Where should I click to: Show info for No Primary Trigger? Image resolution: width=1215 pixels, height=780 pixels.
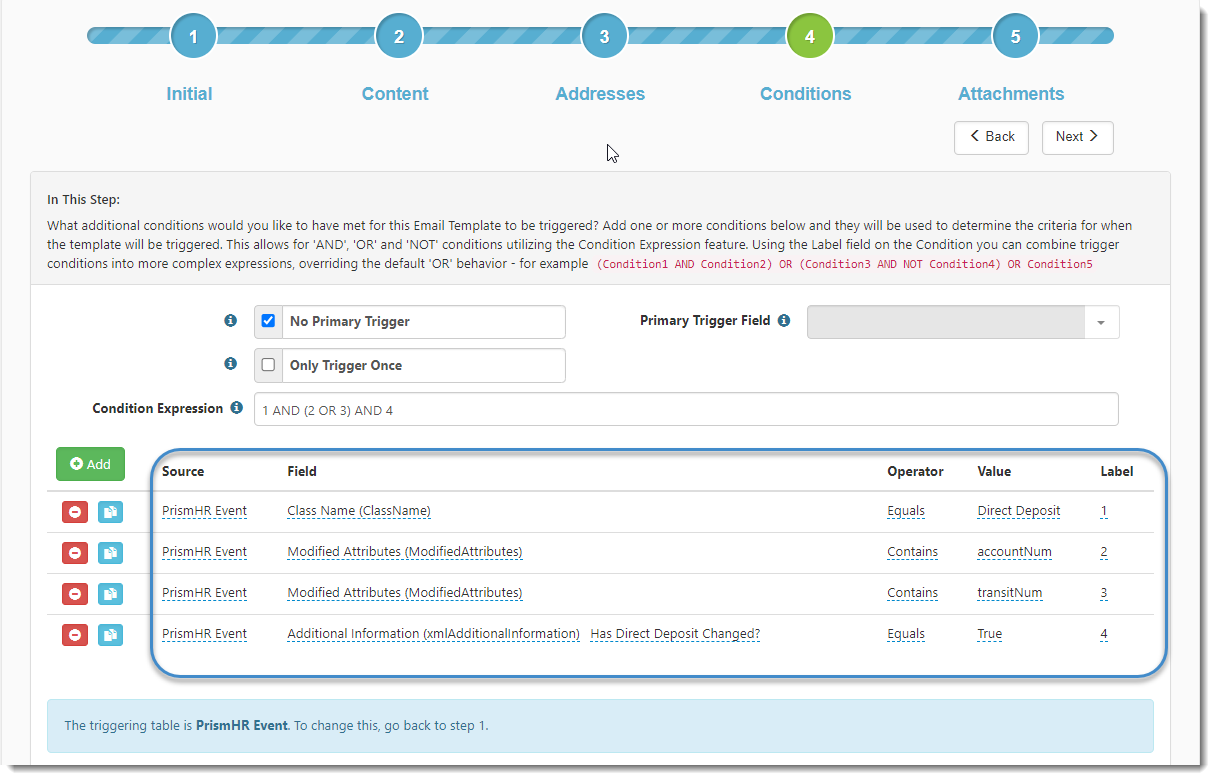[x=230, y=321]
